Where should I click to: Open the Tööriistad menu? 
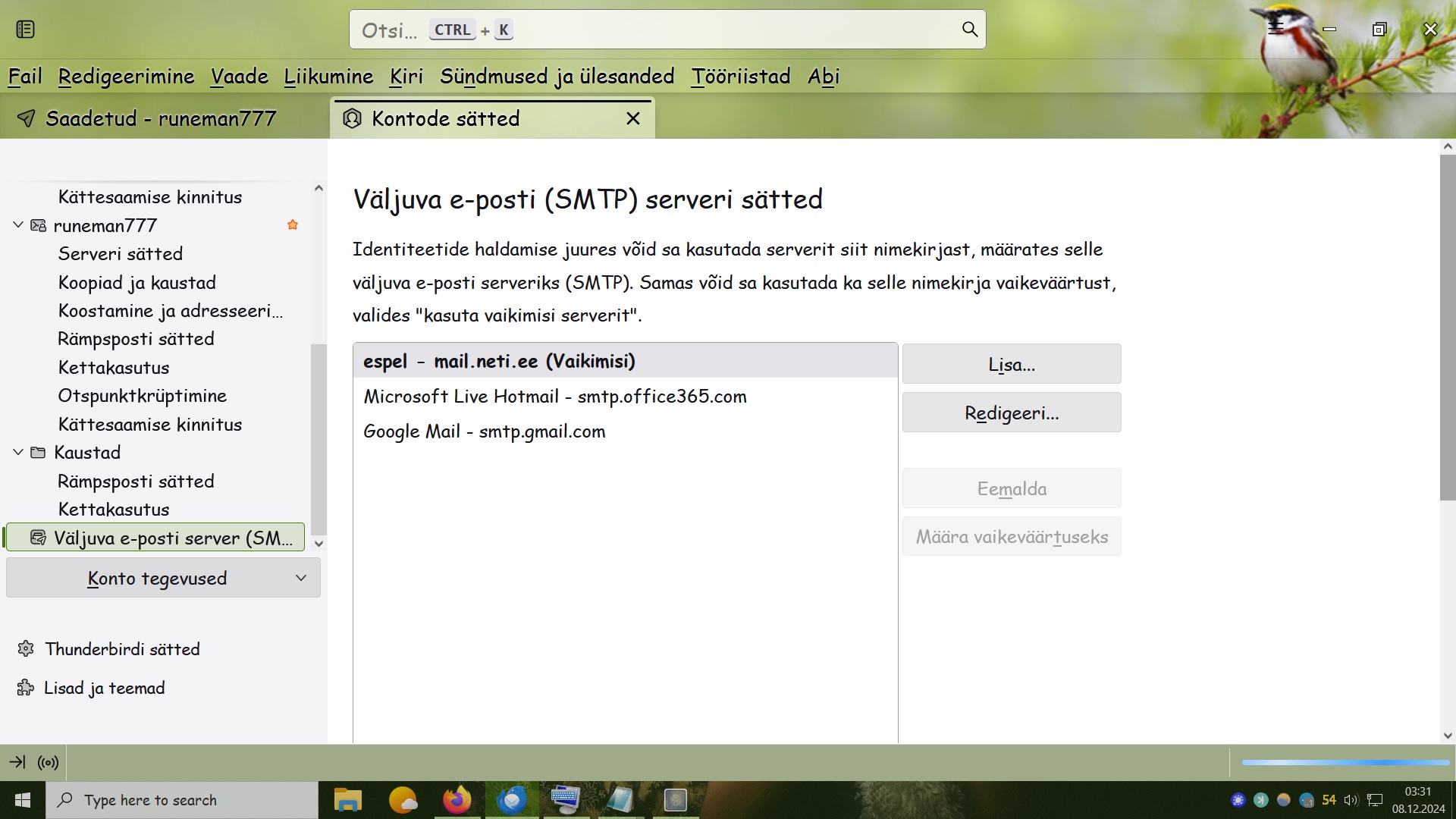pos(741,77)
